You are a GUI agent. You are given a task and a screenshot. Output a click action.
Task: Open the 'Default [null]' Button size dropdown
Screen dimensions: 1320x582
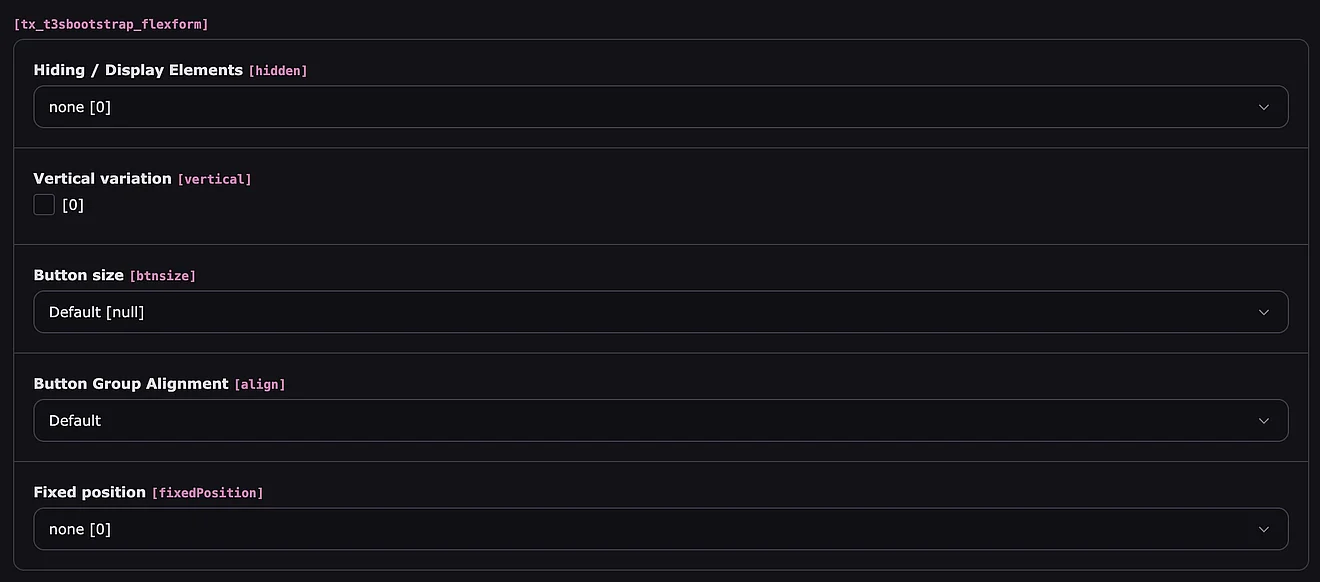pyautogui.click(x=640, y=312)
